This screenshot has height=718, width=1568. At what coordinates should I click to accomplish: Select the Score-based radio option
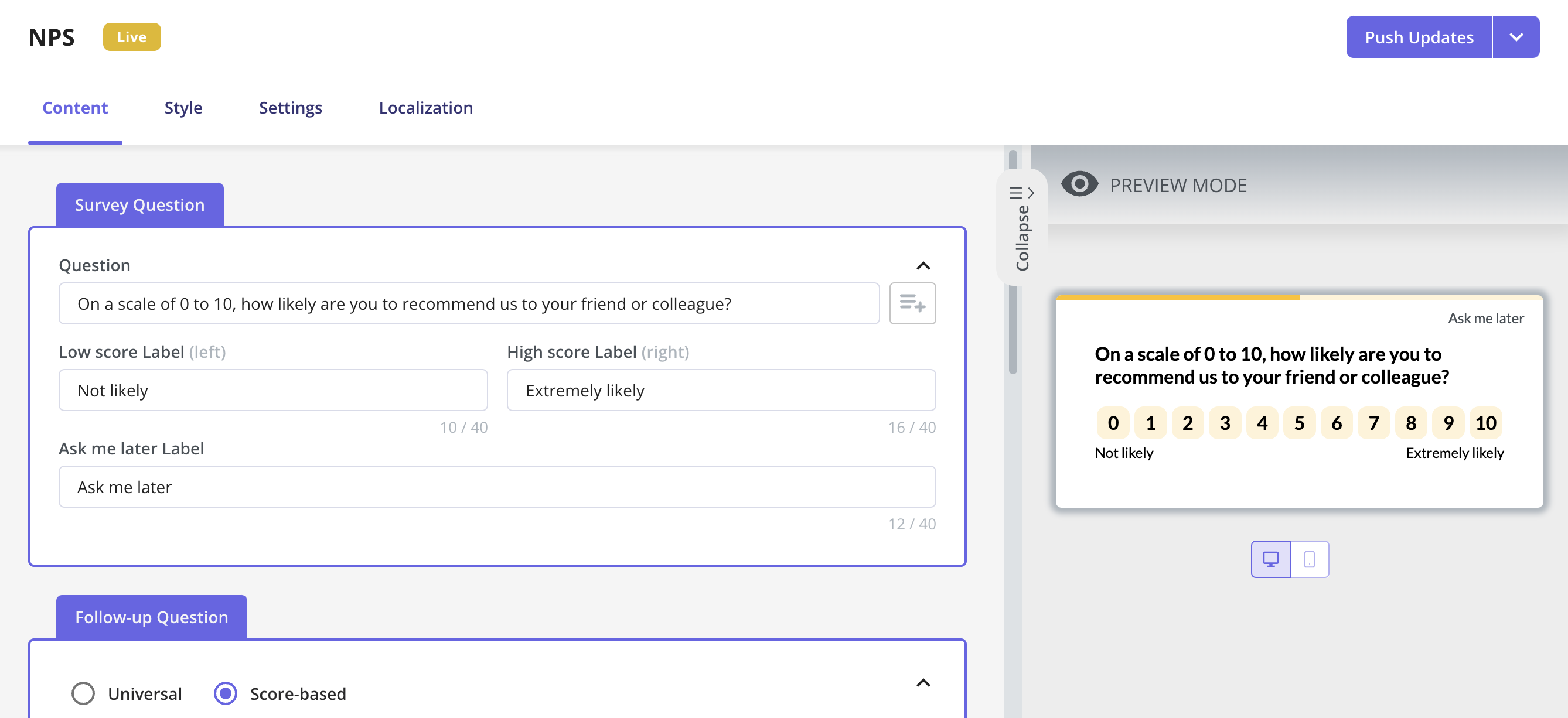click(226, 693)
